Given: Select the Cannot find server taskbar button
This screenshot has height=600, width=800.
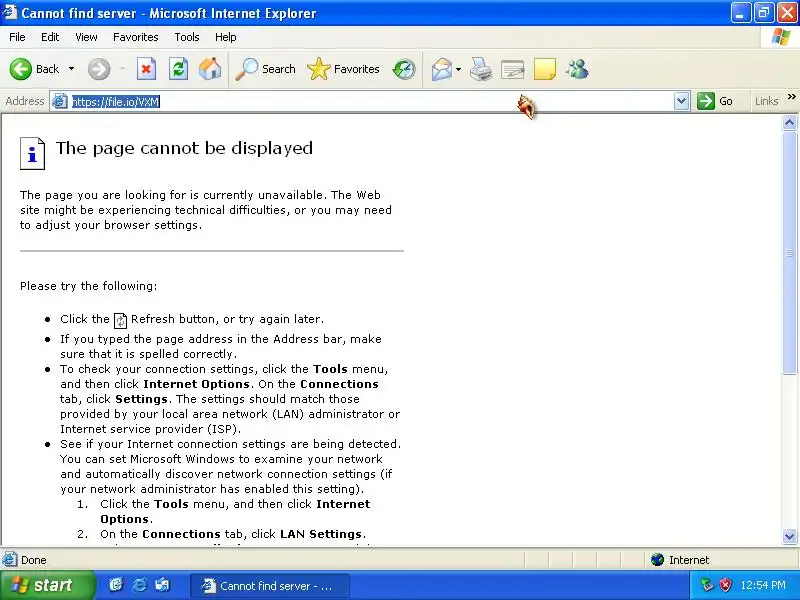Looking at the screenshot, I should (269, 586).
